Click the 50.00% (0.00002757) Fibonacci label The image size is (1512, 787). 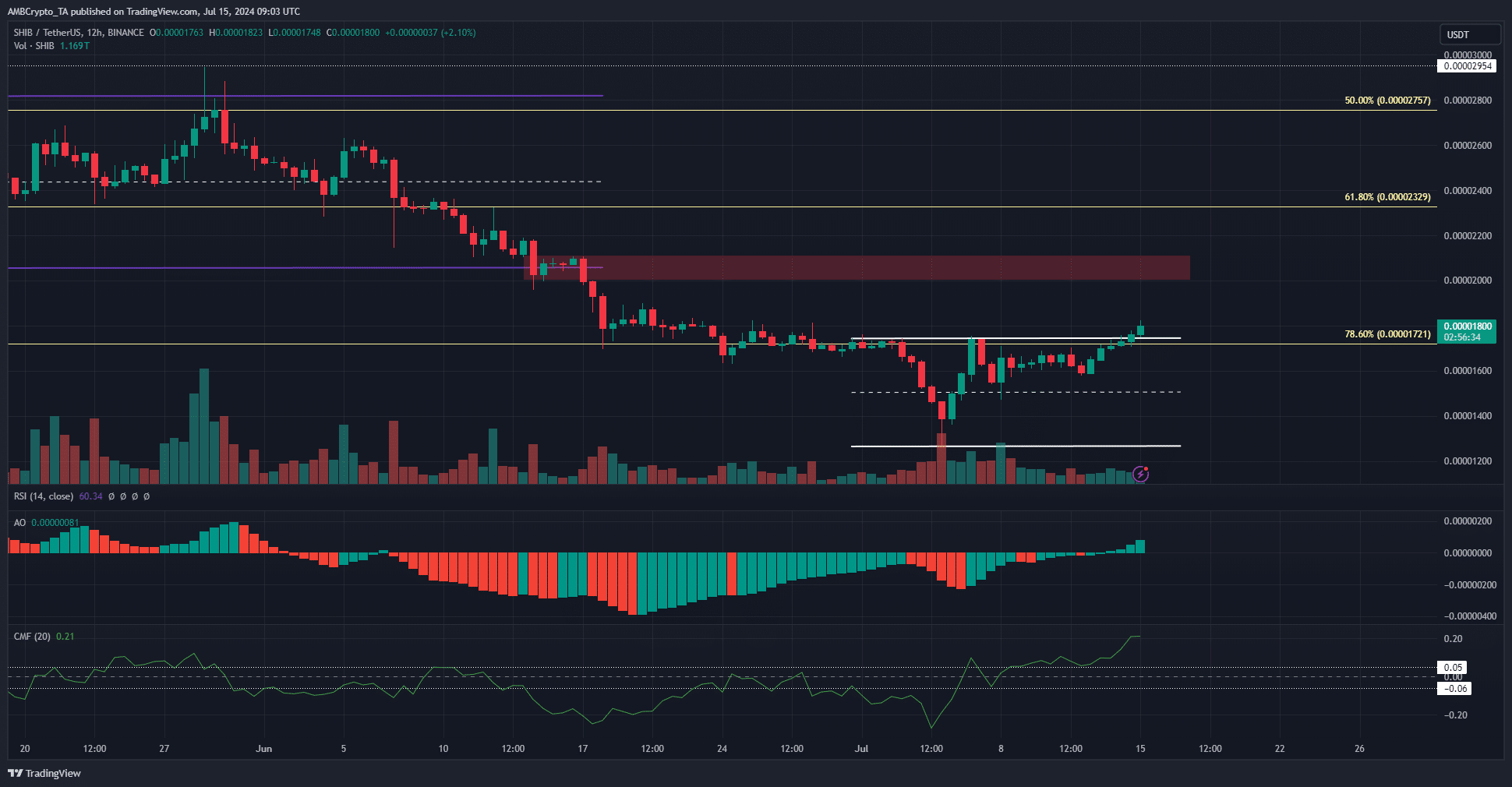coord(1387,101)
